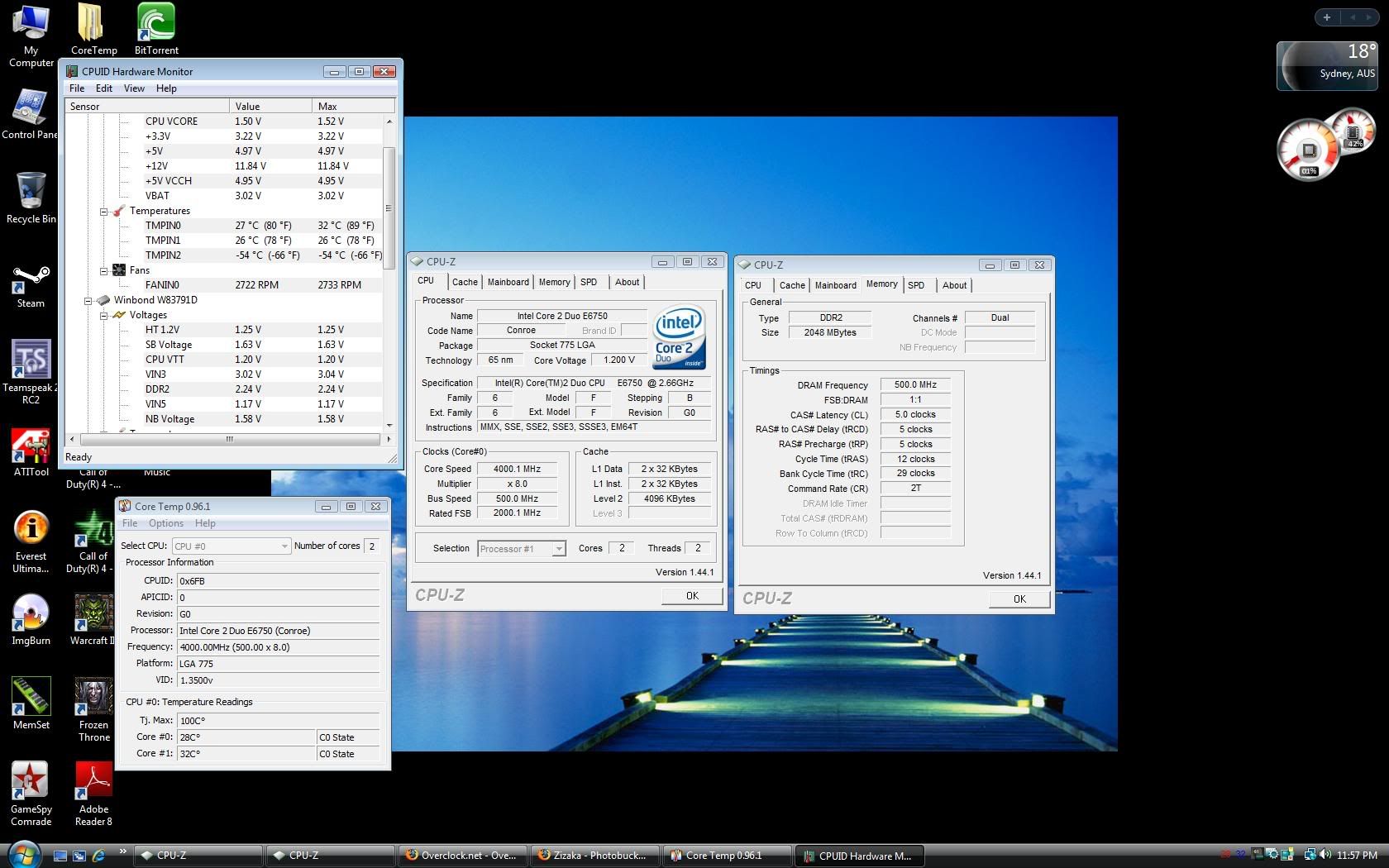
Task: Open GameSpy Comrade shortcut
Action: (x=31, y=794)
